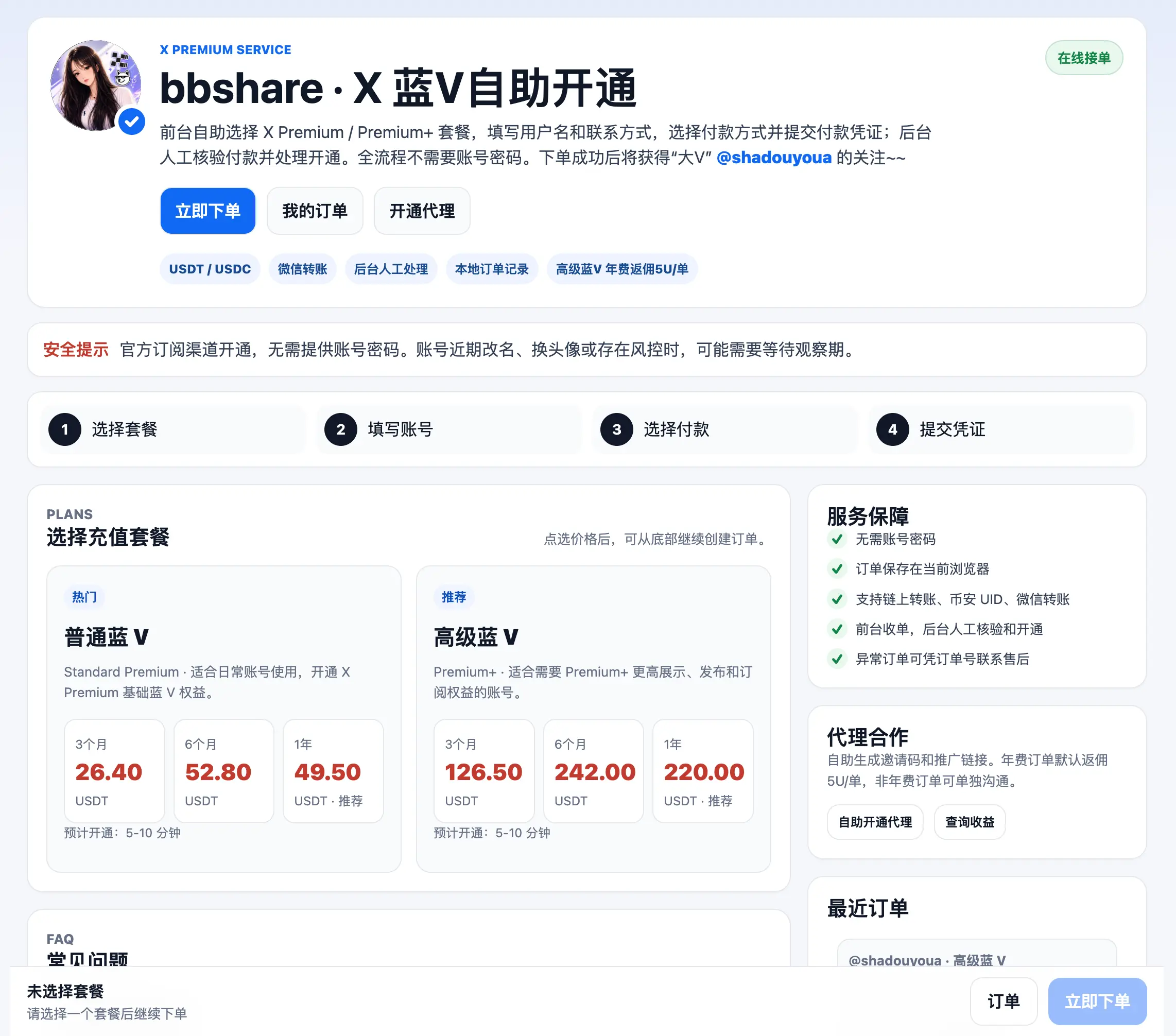Click the 在线接单 status badge

pyautogui.click(x=1084, y=58)
